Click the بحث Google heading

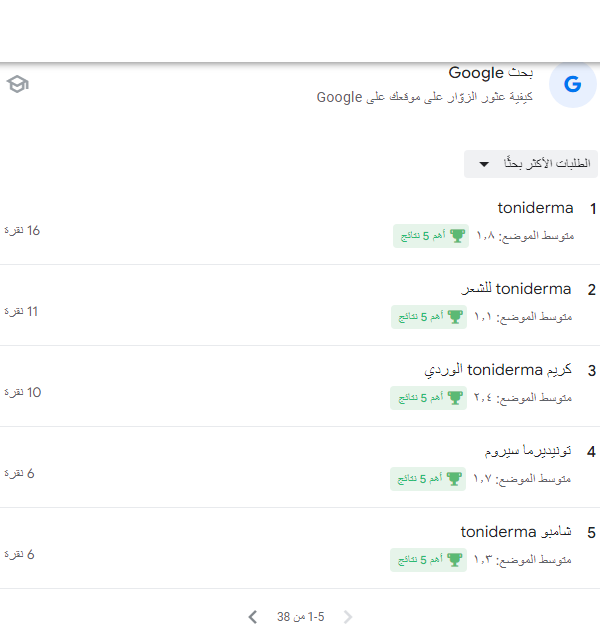490,73
